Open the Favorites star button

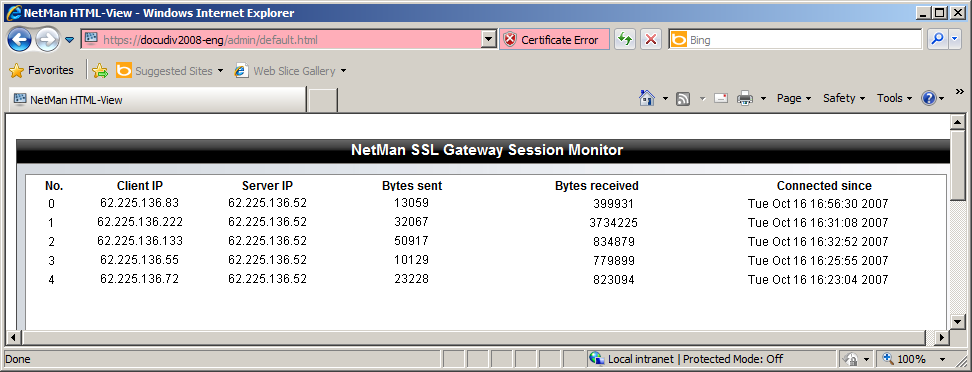pos(42,71)
